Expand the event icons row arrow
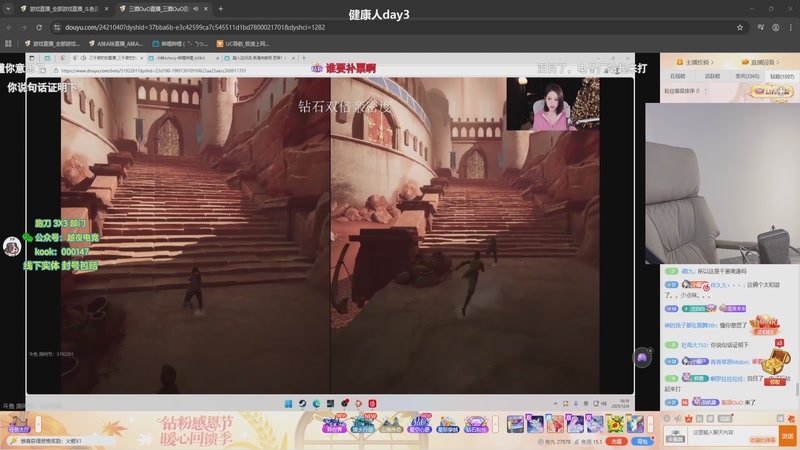The width and height of the screenshot is (800, 450). (x=495, y=424)
